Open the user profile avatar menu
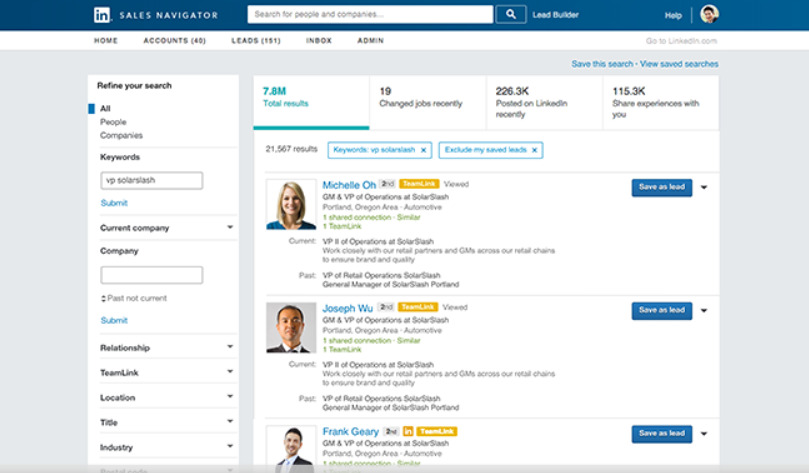Screen dimensions: 809x473 pyautogui.click(x=709, y=14)
